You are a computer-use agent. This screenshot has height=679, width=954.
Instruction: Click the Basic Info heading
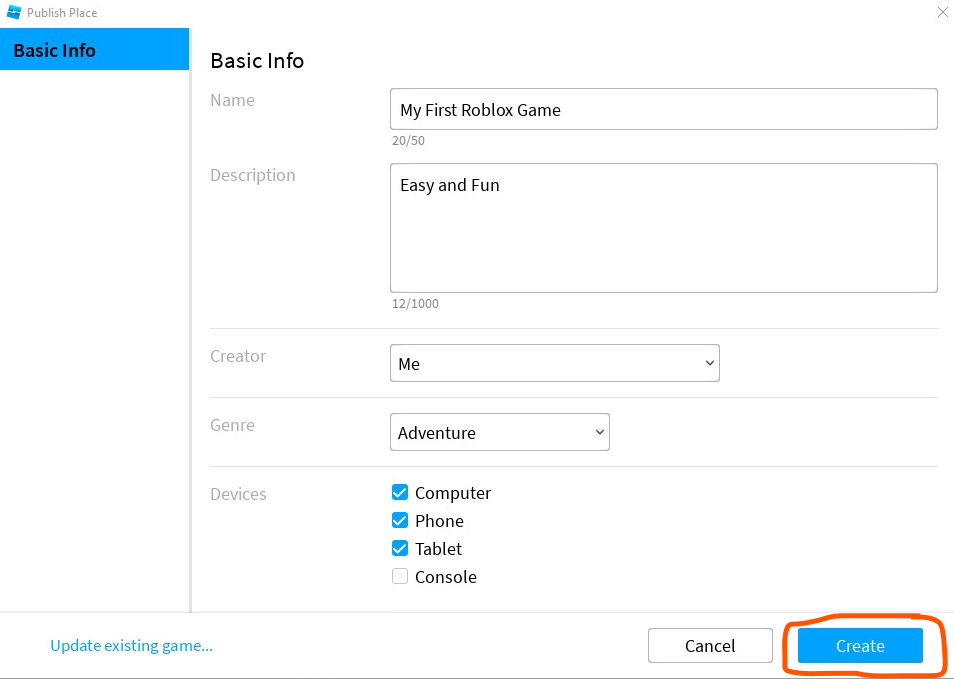click(x=257, y=61)
